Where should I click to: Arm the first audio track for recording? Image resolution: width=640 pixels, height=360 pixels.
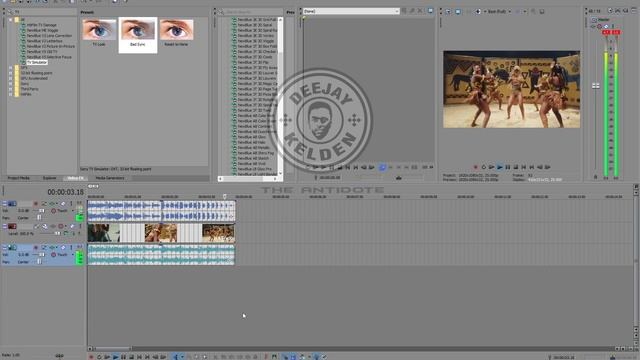[x=36, y=203]
